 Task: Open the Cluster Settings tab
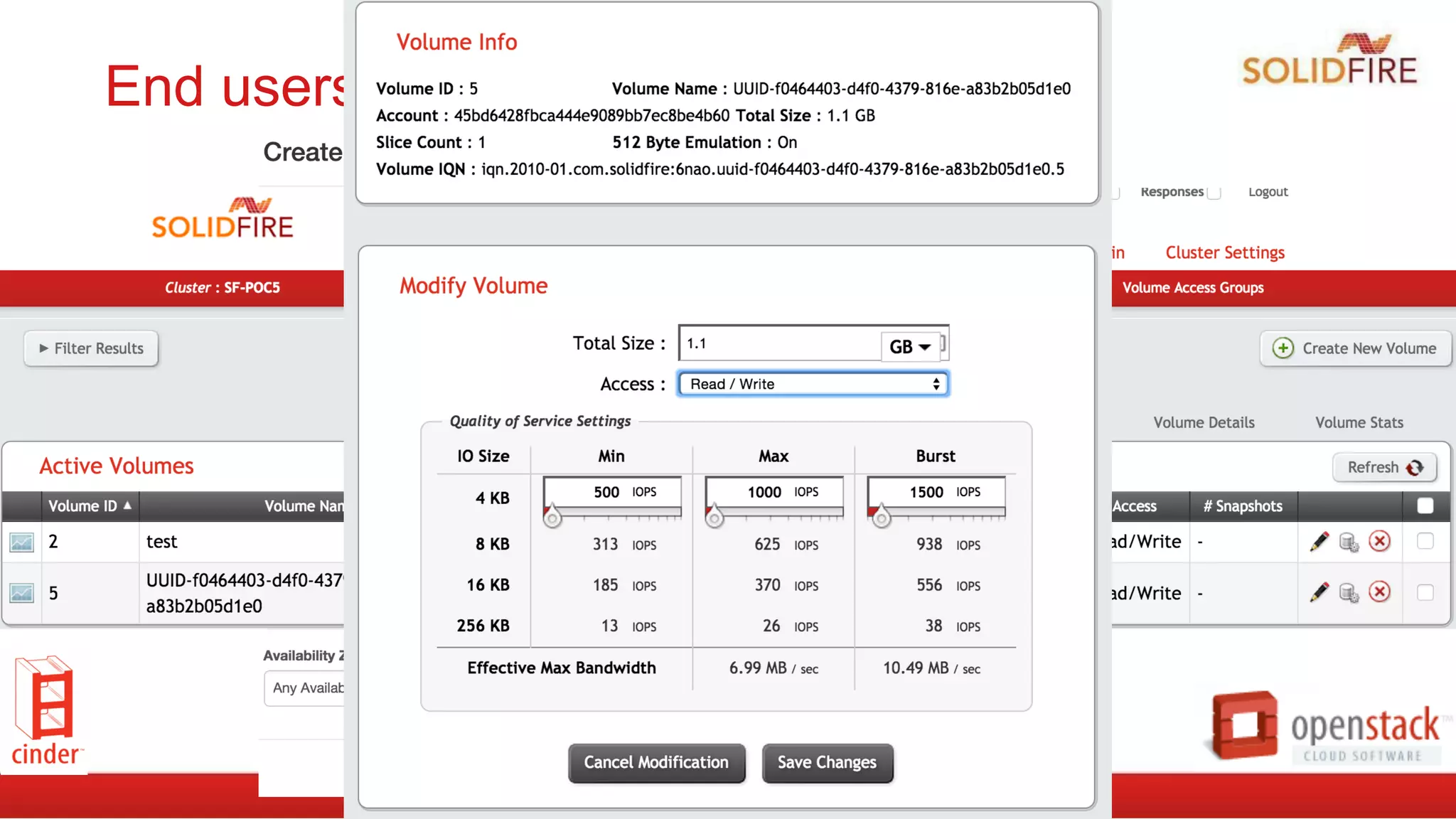click(x=1224, y=252)
